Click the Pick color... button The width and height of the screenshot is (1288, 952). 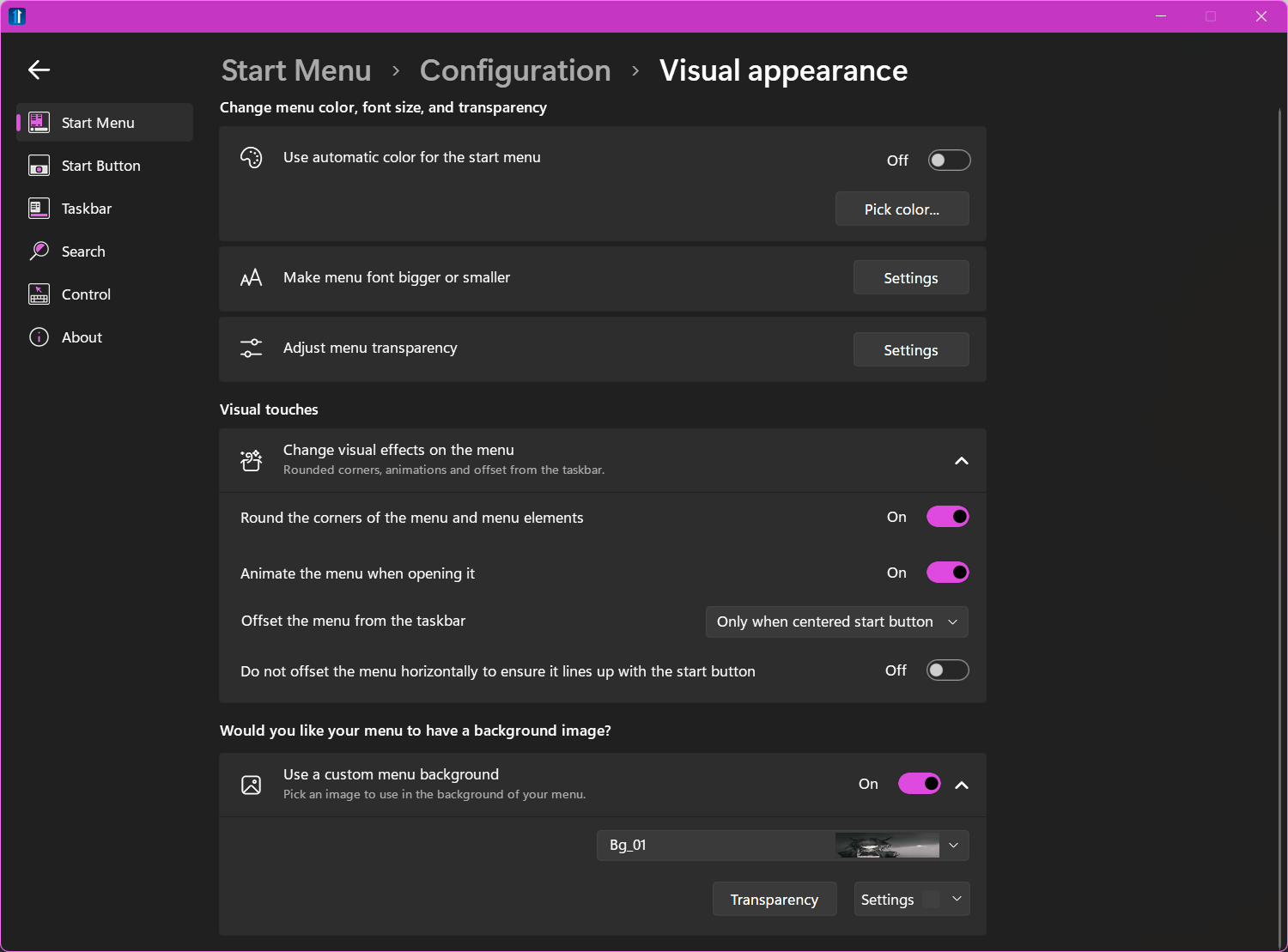click(x=902, y=209)
